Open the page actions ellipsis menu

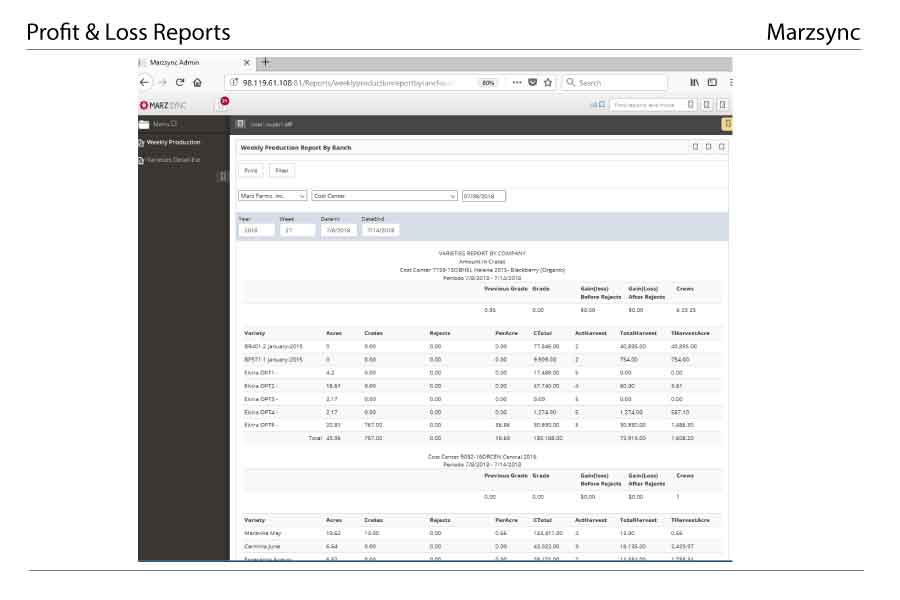(x=517, y=83)
